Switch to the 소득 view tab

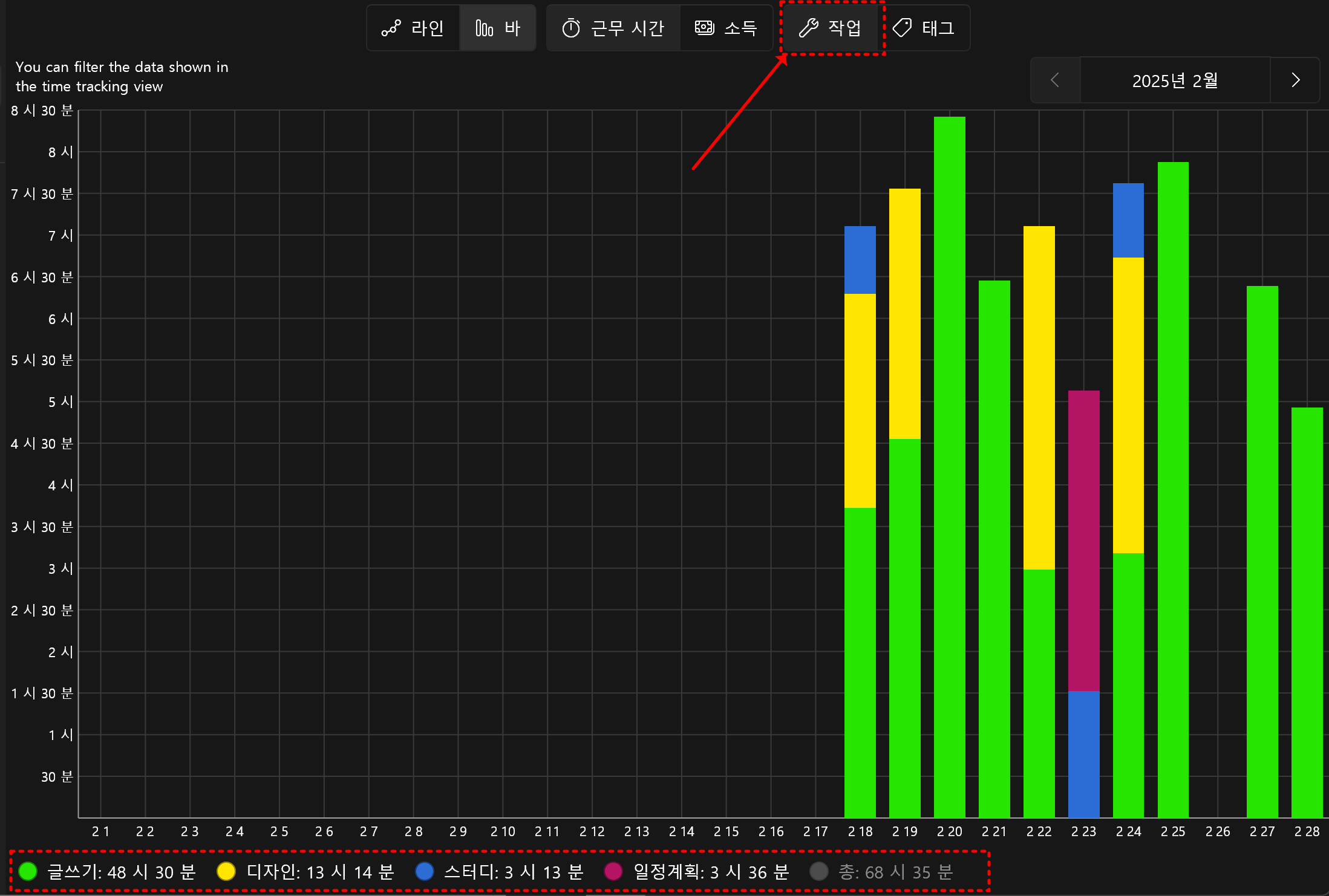tap(740, 28)
